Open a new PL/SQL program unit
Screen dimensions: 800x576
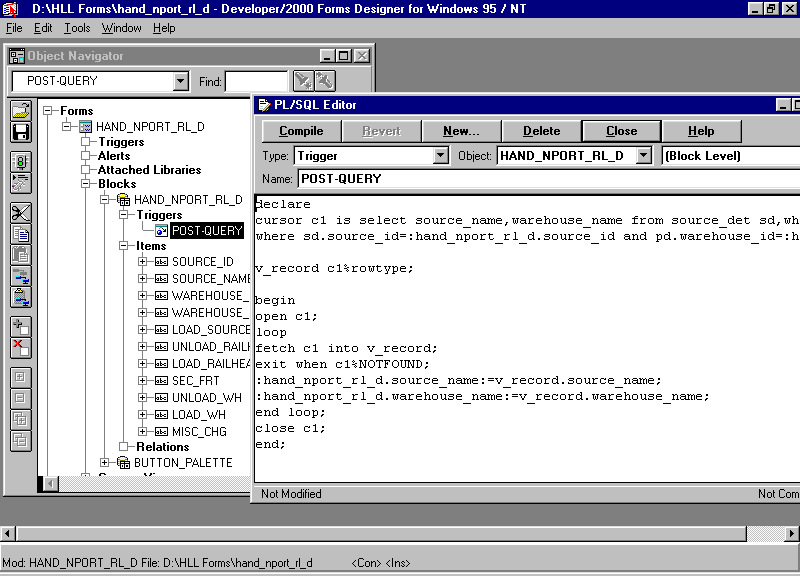pyautogui.click(x=460, y=130)
